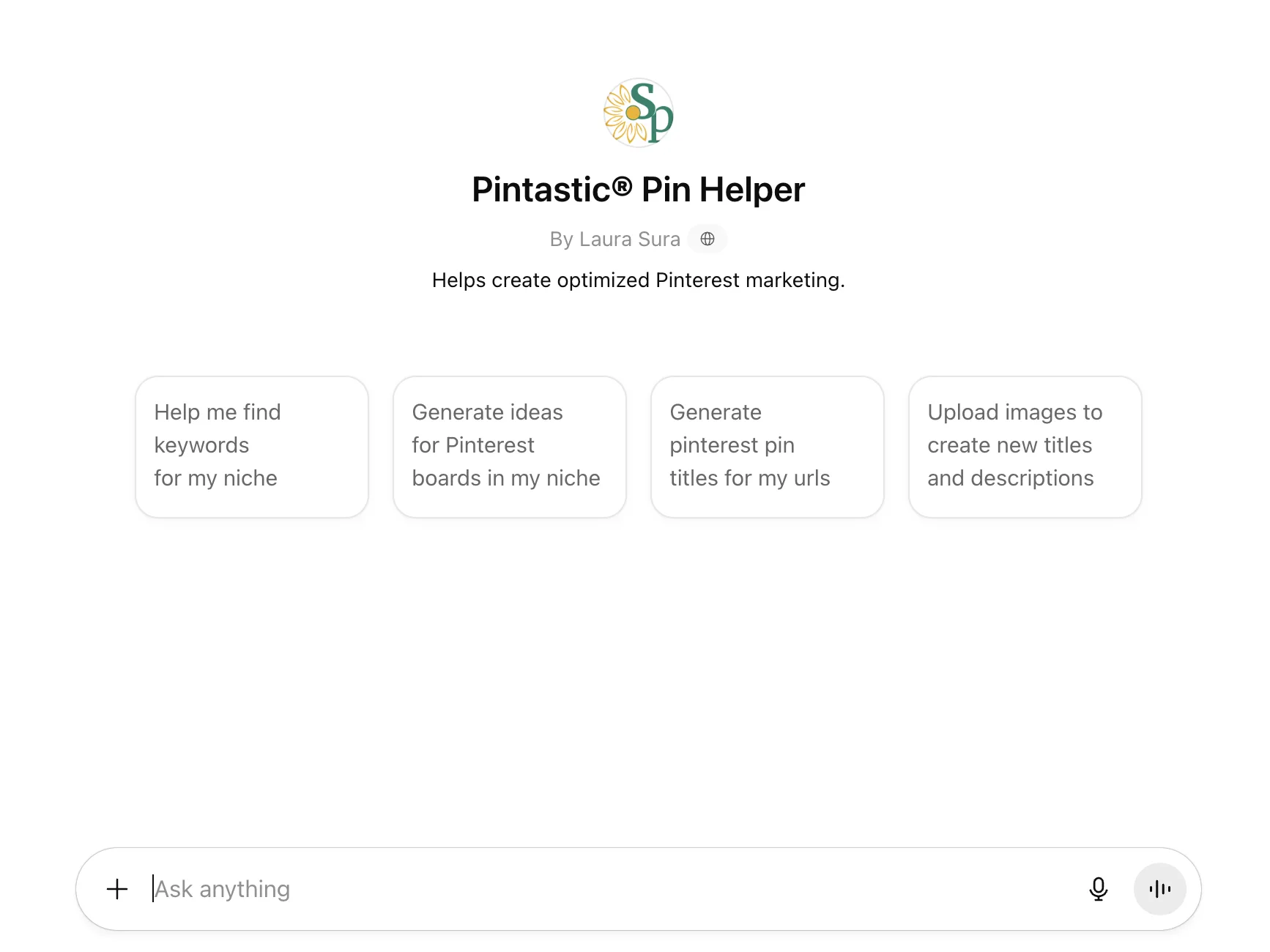1270x952 pixels.
Task: Focus the "Ask anything" input field
Action: [513, 888]
